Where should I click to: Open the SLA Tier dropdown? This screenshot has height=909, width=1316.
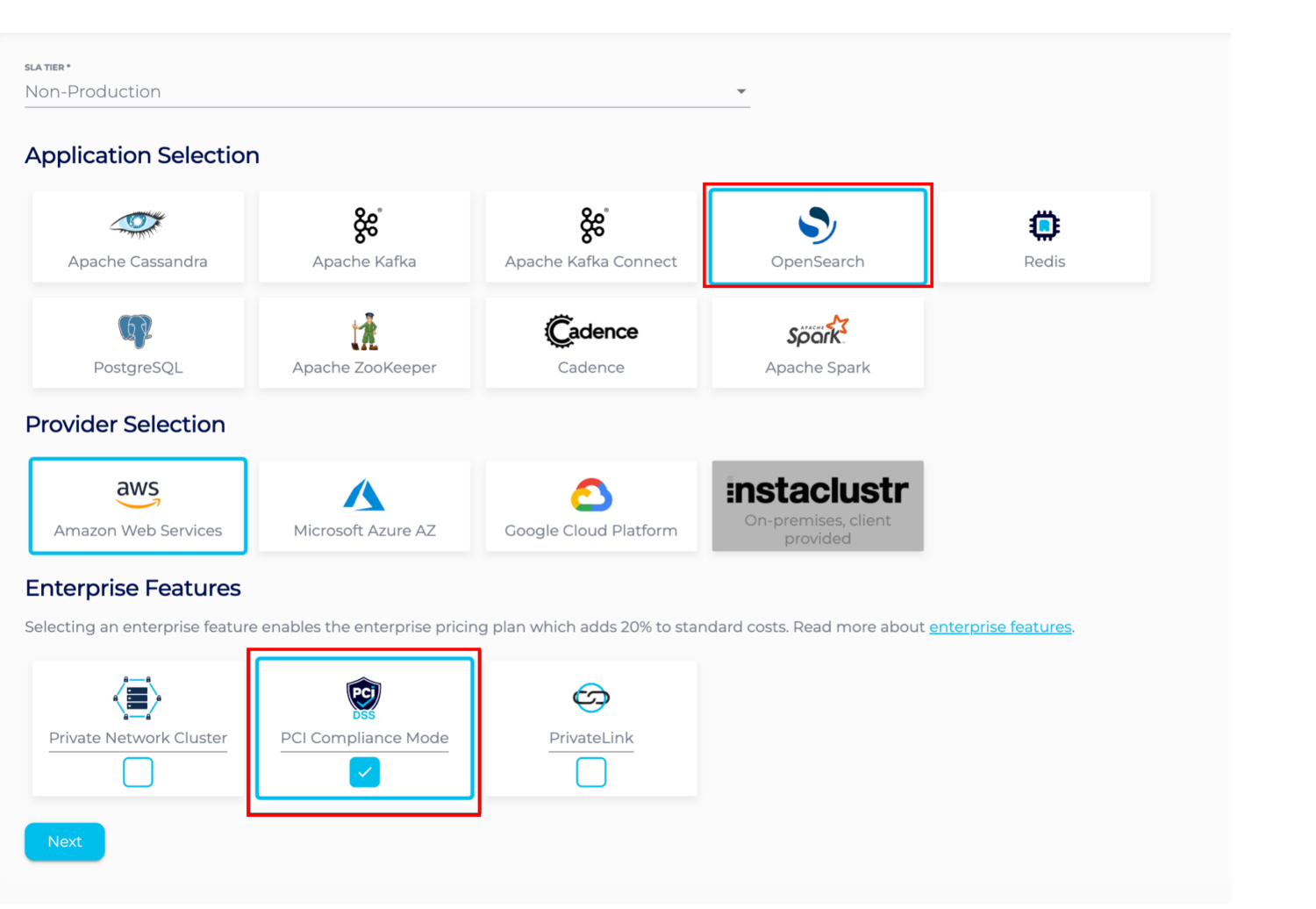386,91
